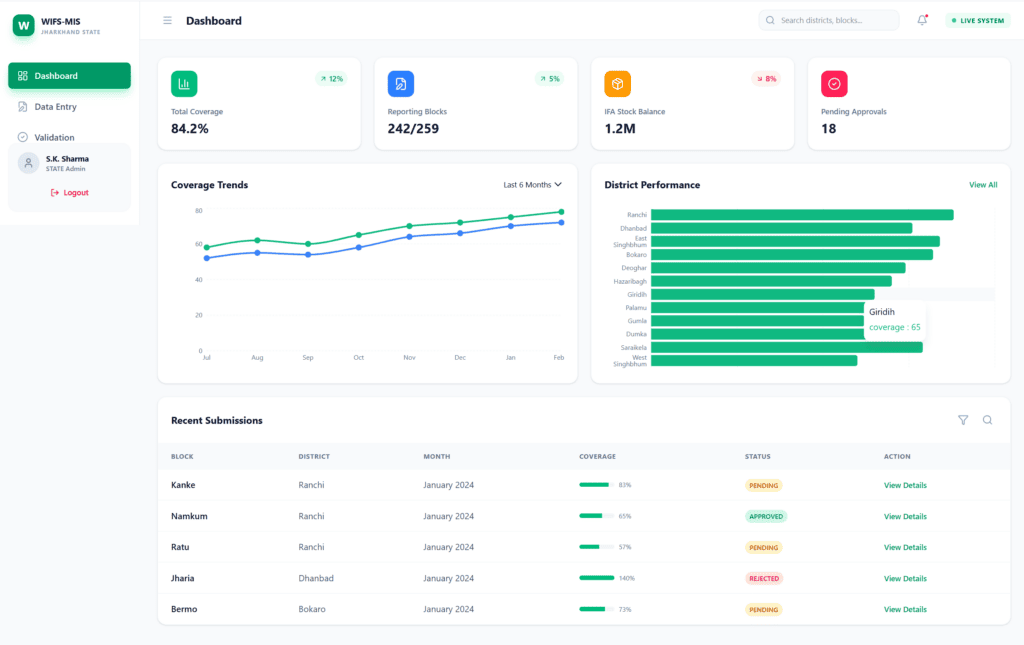
Task: Open the Last 6 Months dropdown
Action: click(531, 185)
